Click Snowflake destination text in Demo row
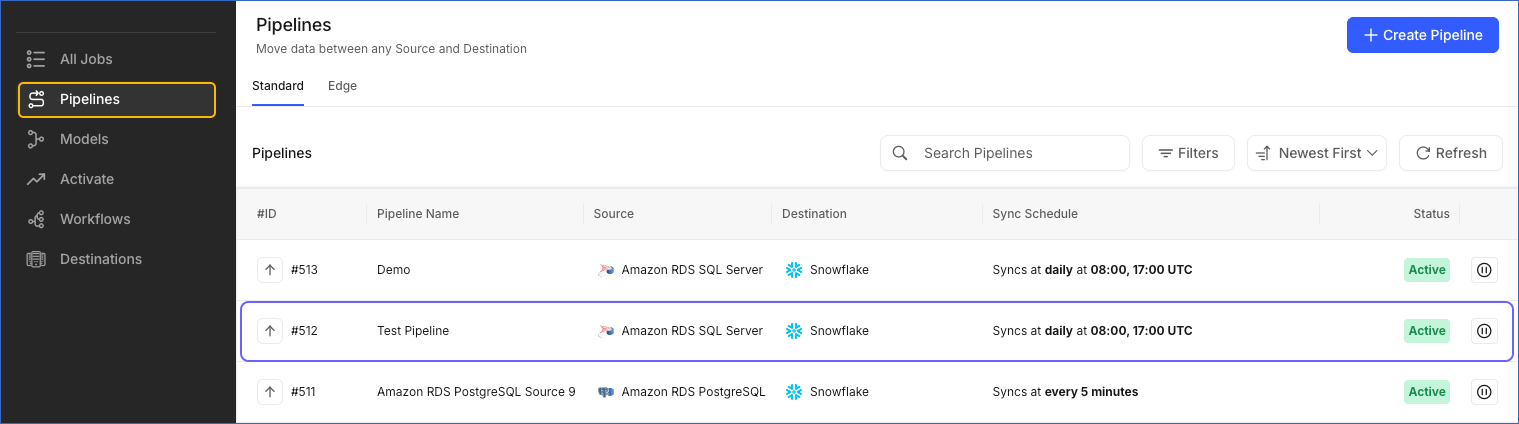 point(839,270)
